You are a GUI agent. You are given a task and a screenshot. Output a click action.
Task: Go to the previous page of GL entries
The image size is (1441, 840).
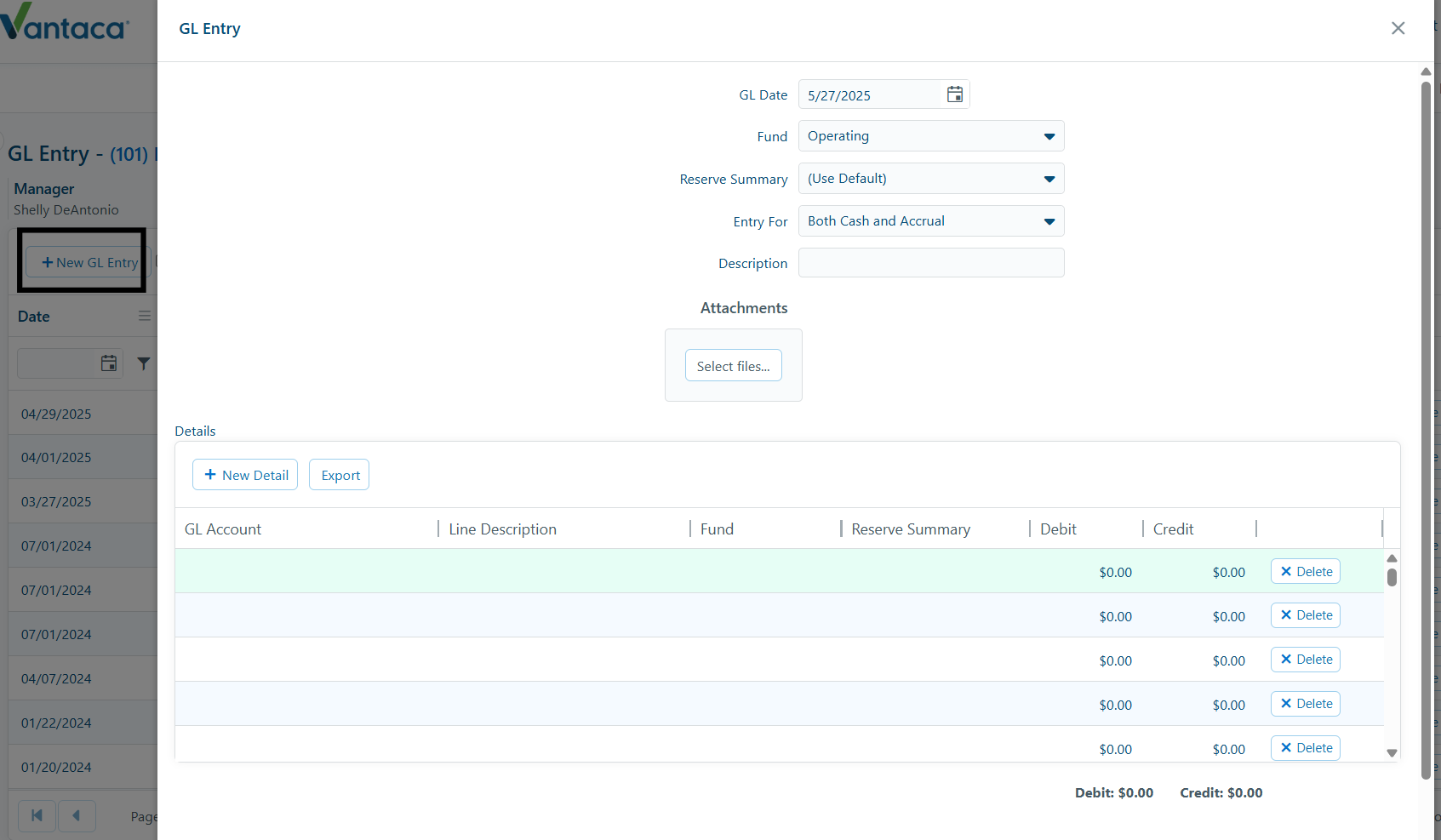point(77,815)
